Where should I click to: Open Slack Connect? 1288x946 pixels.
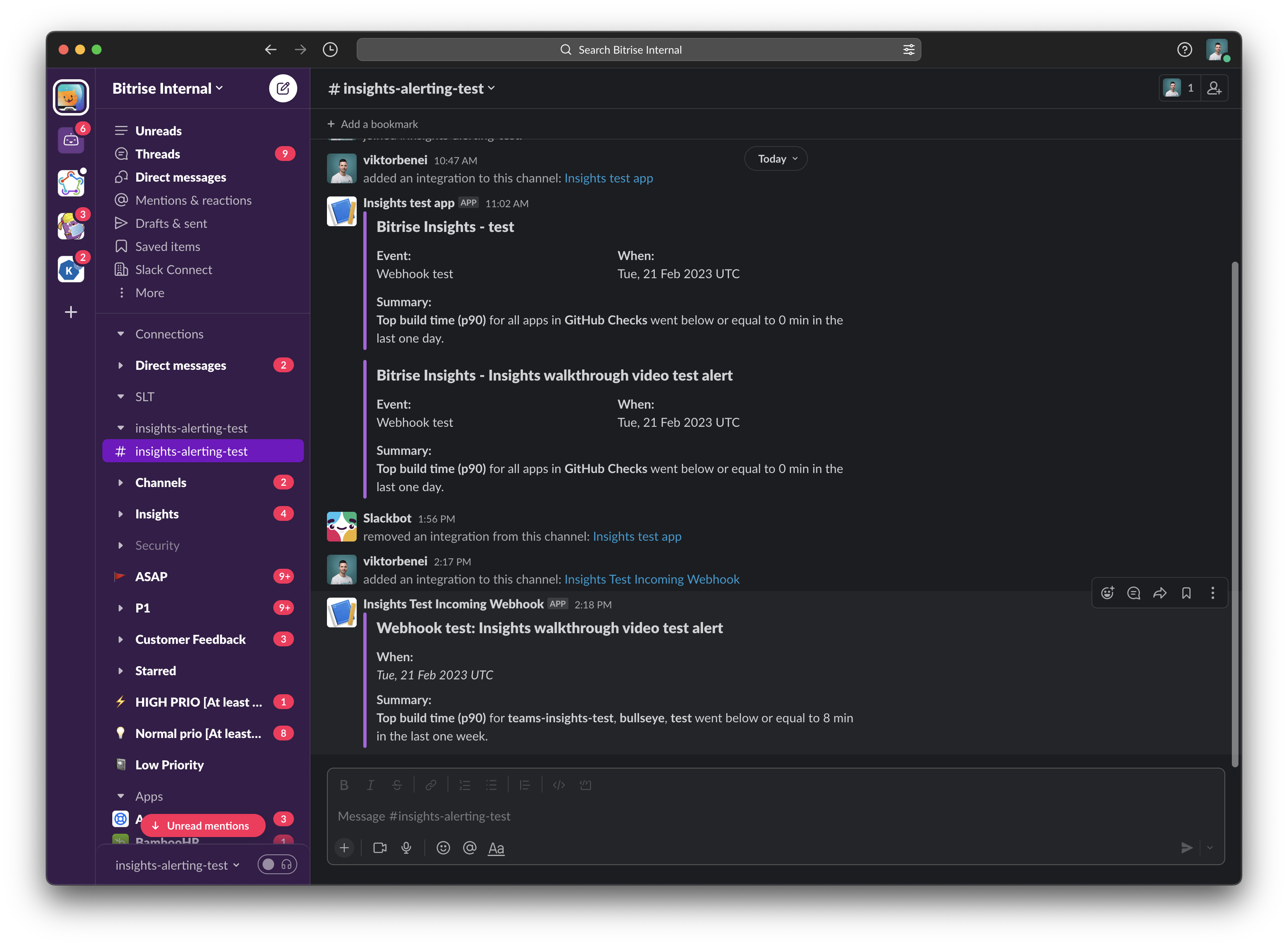coord(203,269)
